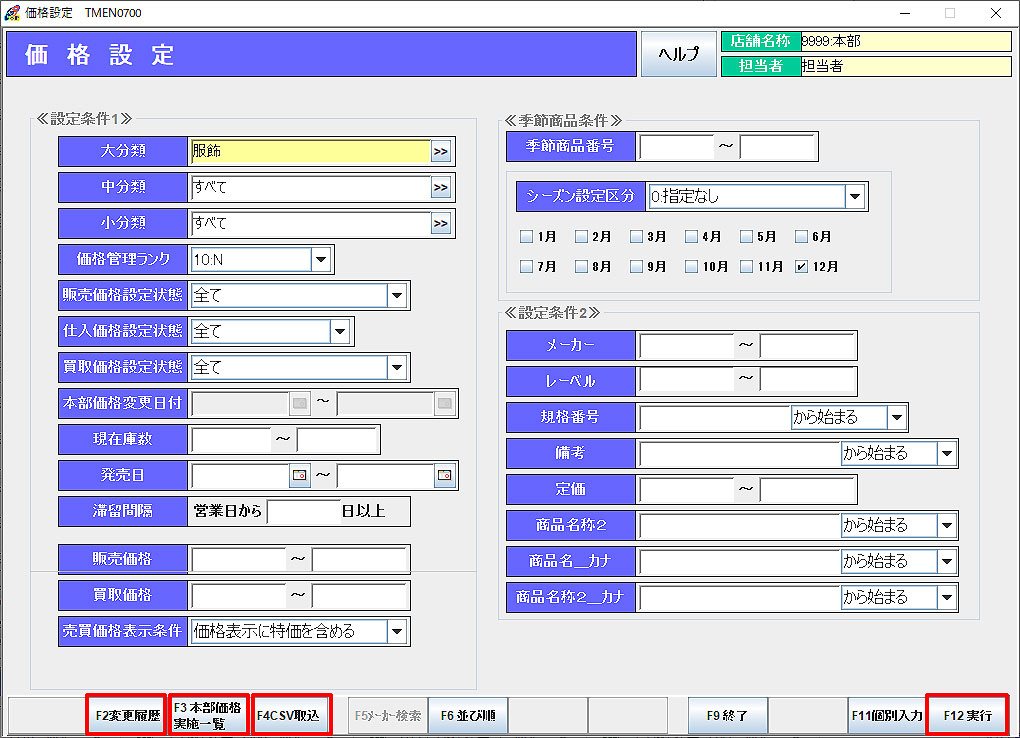Enable the 7月 month checkbox
Image resolution: width=1020 pixels, height=738 pixels.
click(x=526, y=267)
